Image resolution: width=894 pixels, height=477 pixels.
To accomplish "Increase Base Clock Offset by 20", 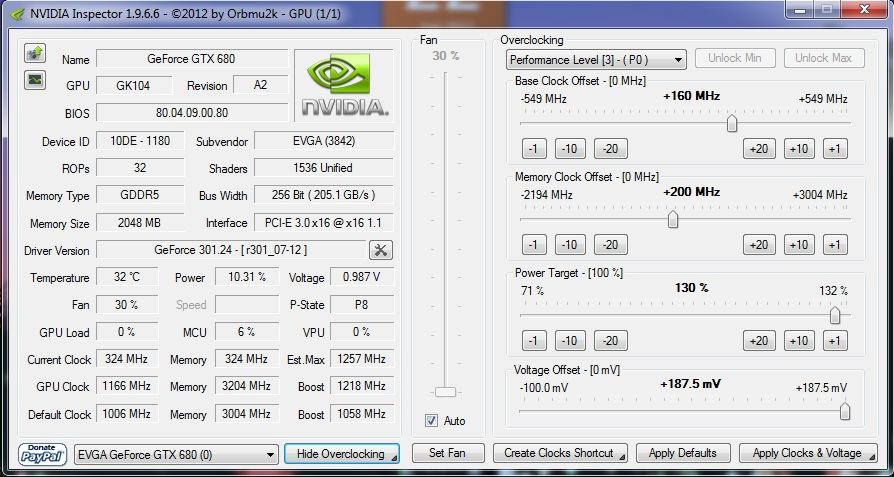I will coord(758,149).
